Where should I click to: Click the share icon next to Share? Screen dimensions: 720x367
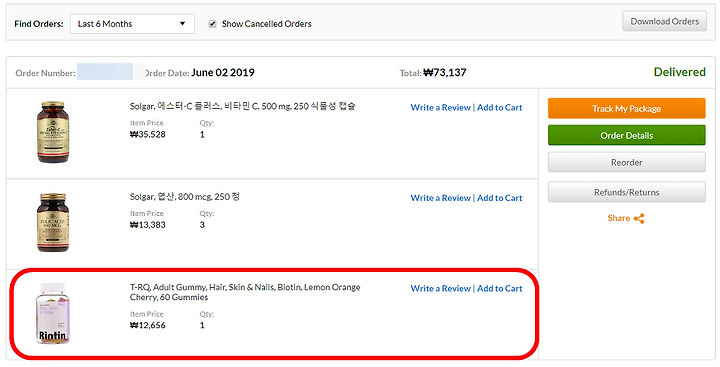[639, 219]
